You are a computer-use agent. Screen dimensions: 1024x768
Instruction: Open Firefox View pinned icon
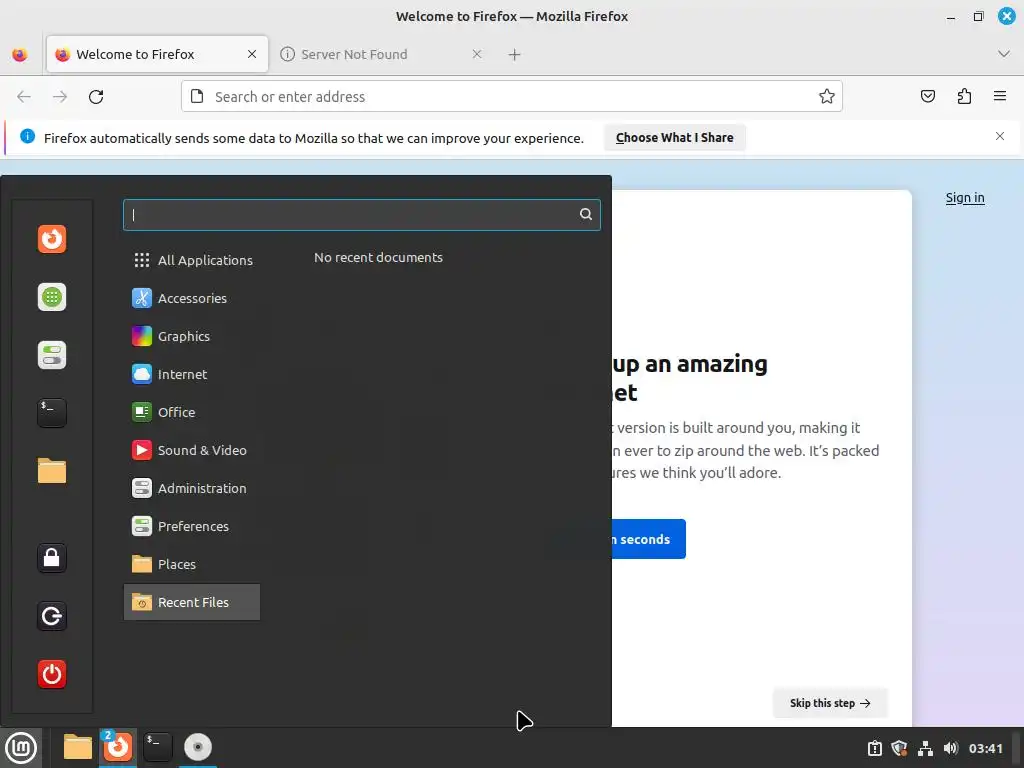tap(20, 54)
